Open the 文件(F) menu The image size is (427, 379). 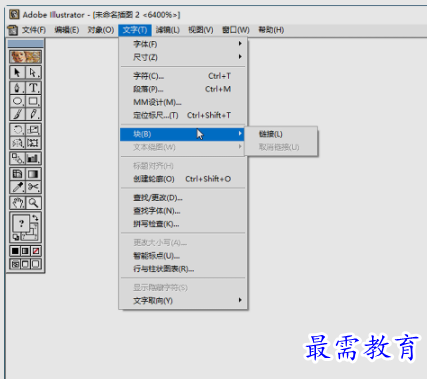(34, 30)
